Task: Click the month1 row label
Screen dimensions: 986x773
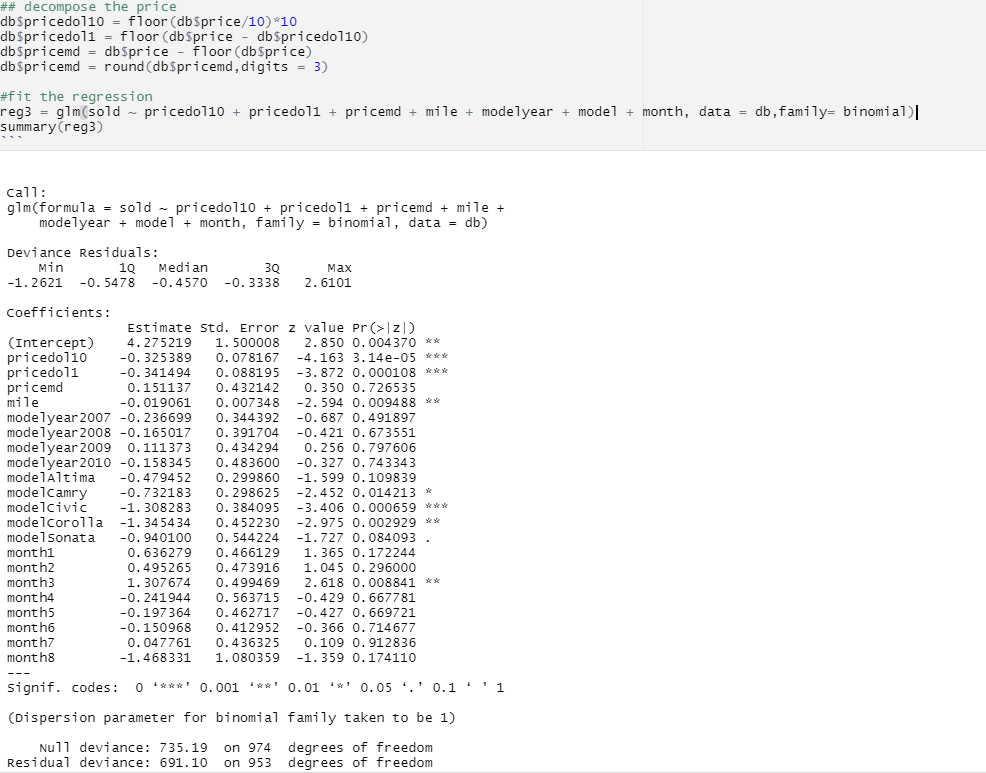Action: (30, 553)
